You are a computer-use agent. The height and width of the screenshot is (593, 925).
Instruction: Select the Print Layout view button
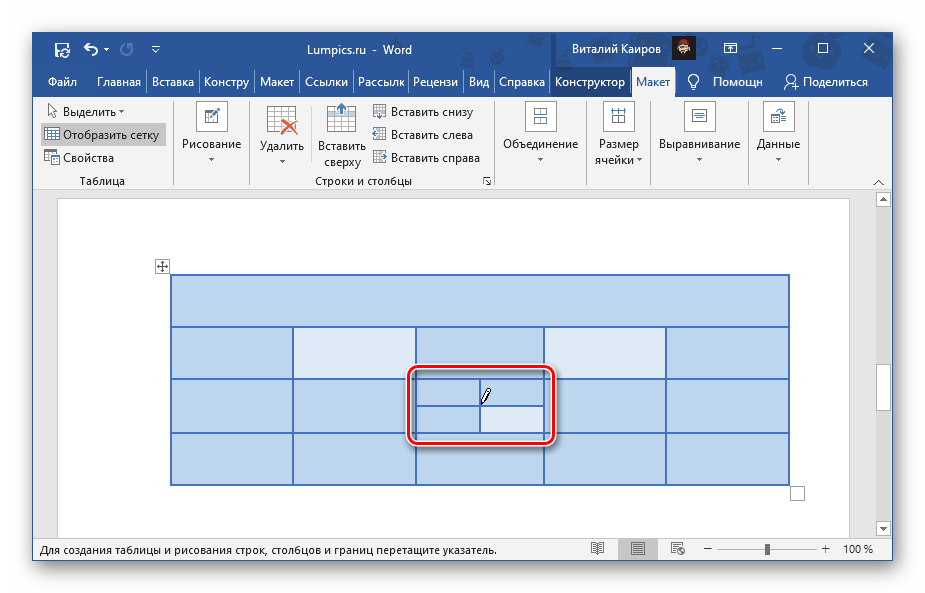[637, 549]
